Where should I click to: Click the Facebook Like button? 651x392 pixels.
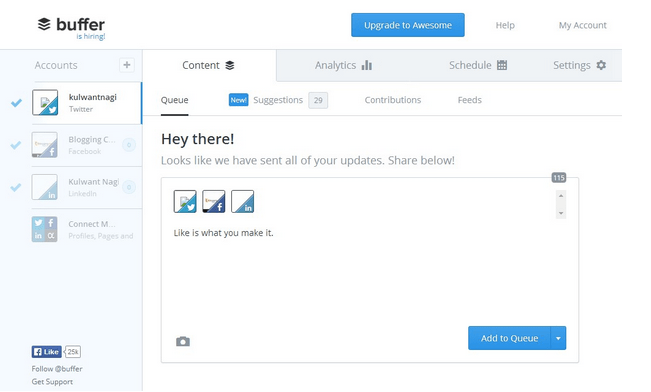coord(46,352)
